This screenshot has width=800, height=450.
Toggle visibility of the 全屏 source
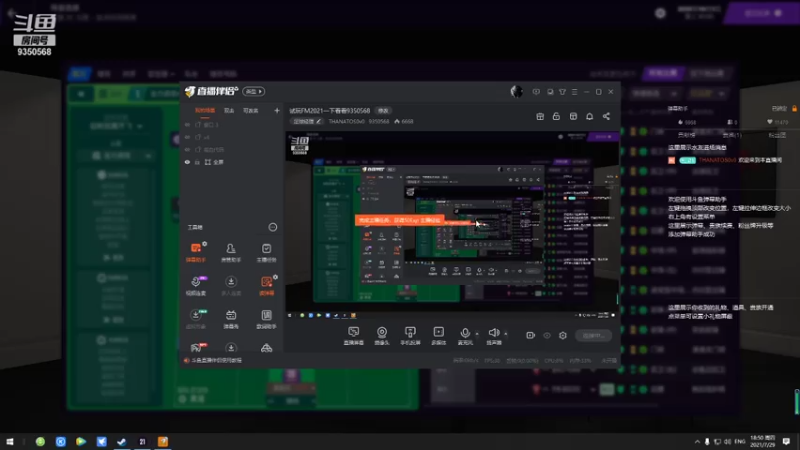tap(187, 162)
